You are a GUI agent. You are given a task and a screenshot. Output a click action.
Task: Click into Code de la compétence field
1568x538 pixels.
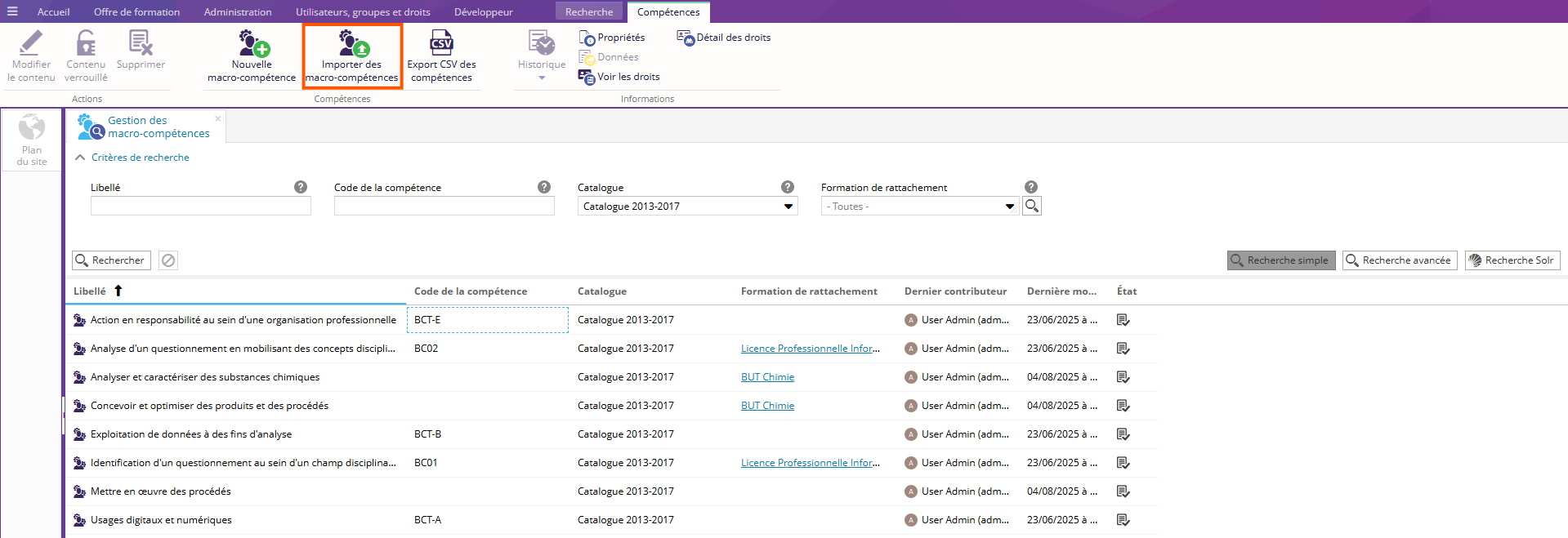click(444, 207)
